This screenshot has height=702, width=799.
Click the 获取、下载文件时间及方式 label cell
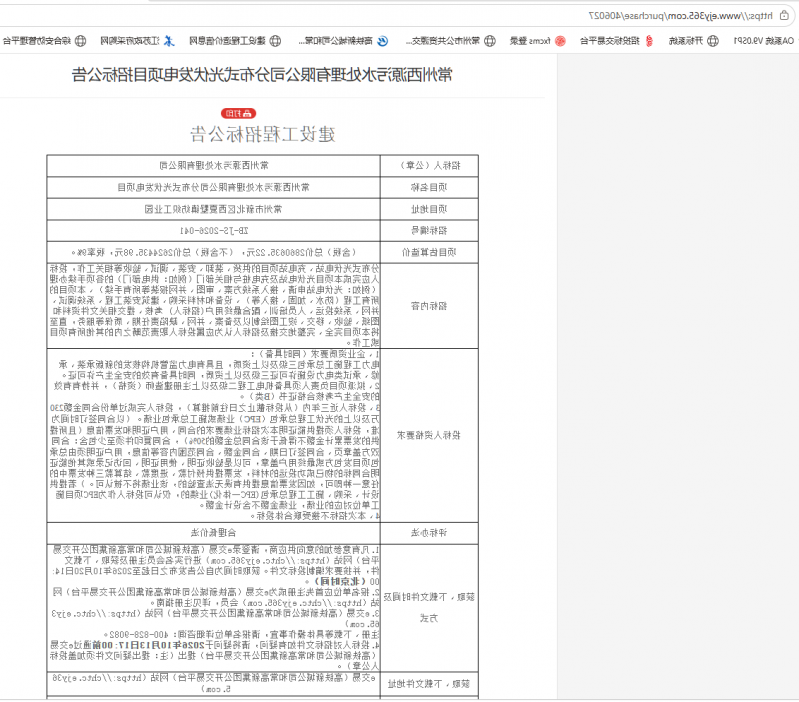click(429, 607)
